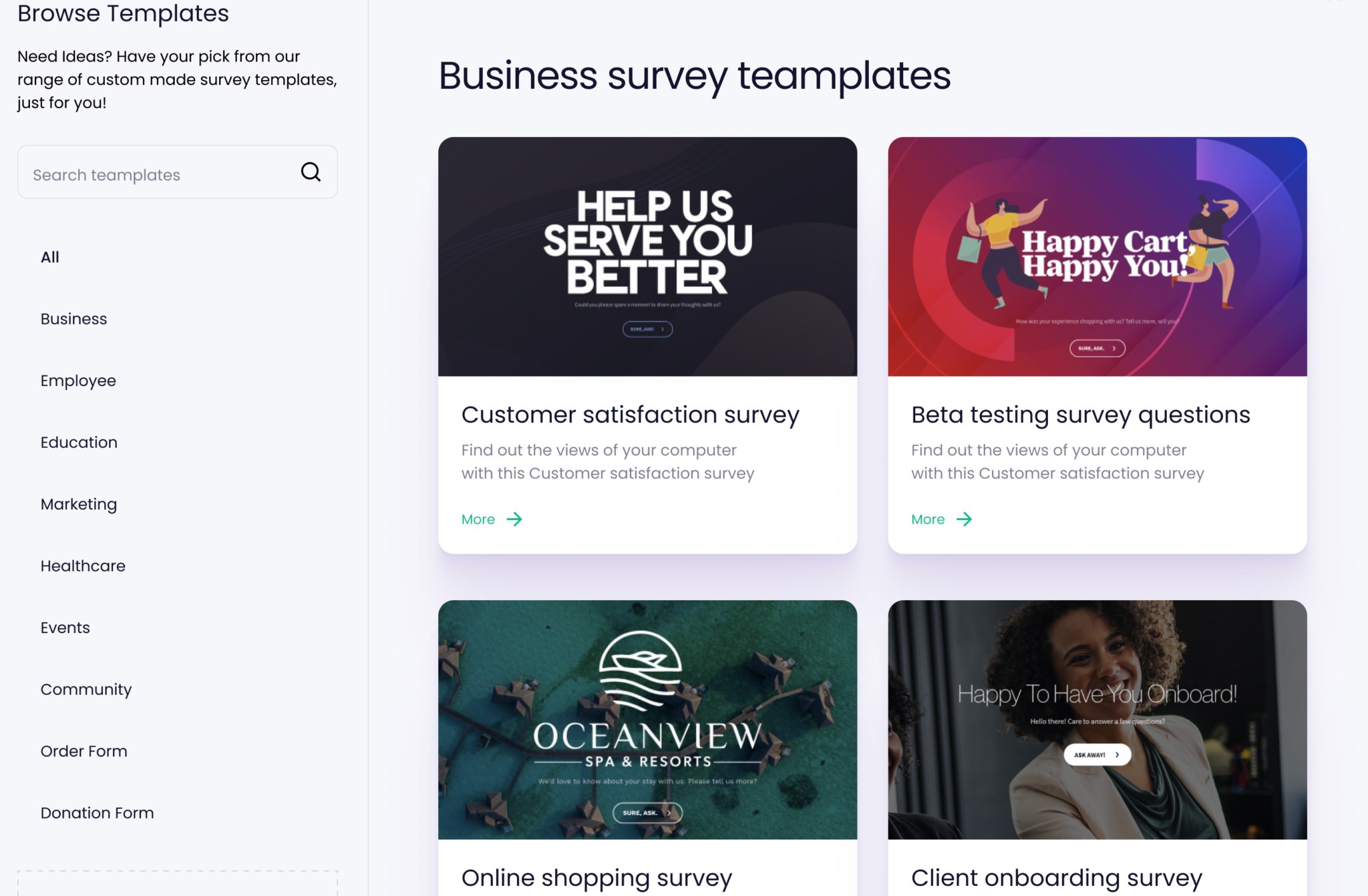
Task: Switch to the Business category
Action: pyautogui.click(x=73, y=318)
